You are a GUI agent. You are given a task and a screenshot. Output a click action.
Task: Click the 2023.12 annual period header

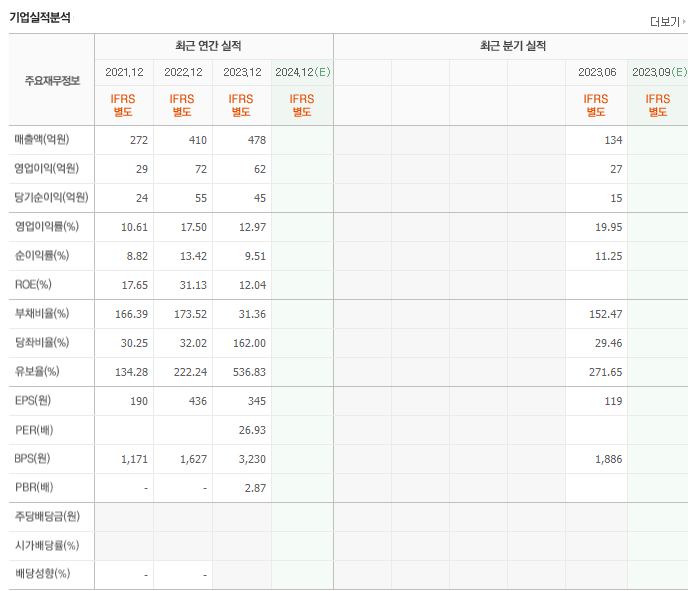(242, 72)
